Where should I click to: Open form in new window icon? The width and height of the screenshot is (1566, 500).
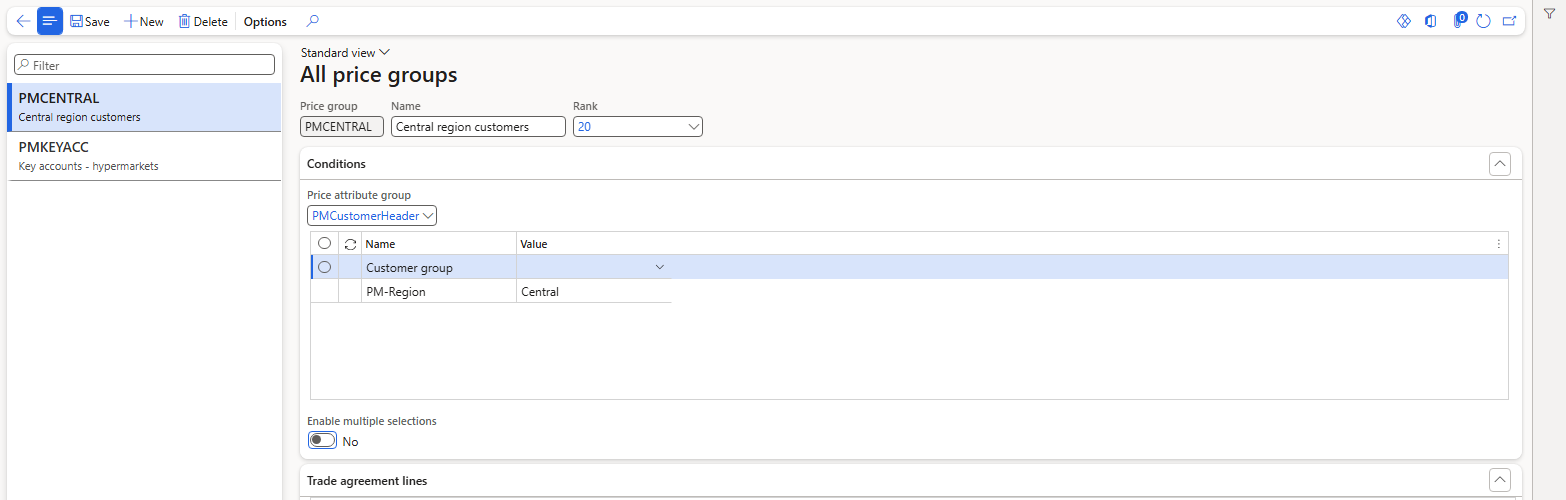[x=1509, y=21]
